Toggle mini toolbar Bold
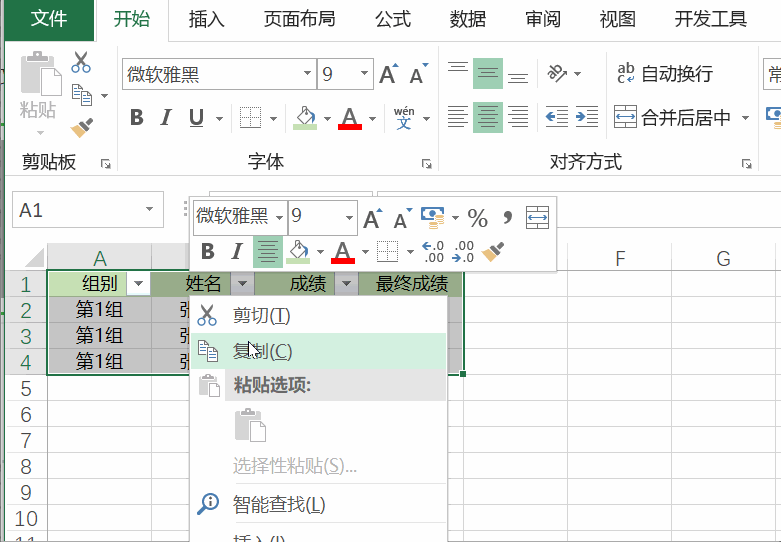Image resolution: width=781 pixels, height=542 pixels. (x=207, y=252)
